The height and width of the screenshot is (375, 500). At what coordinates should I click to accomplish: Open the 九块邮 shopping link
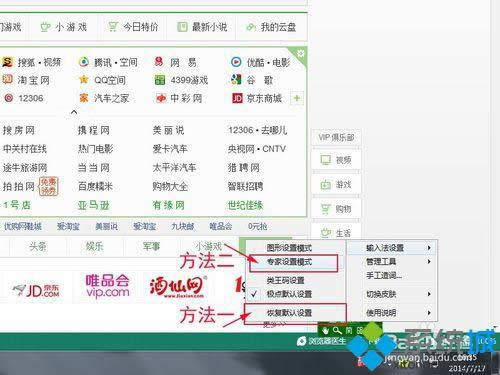click(183, 227)
